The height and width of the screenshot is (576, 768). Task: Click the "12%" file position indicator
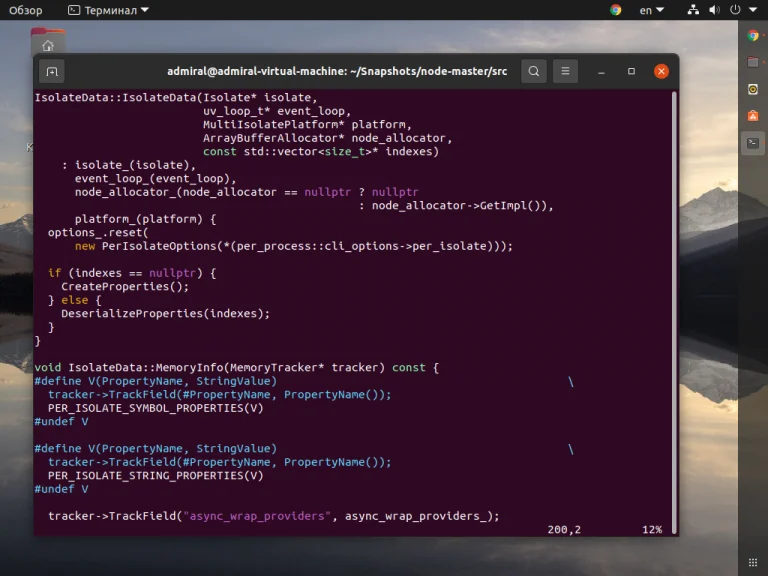652,529
